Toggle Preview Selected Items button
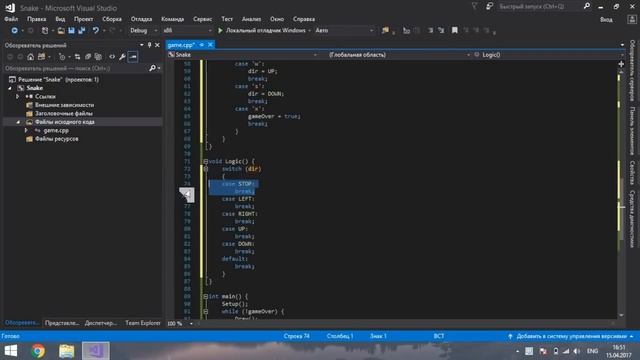 133,57
